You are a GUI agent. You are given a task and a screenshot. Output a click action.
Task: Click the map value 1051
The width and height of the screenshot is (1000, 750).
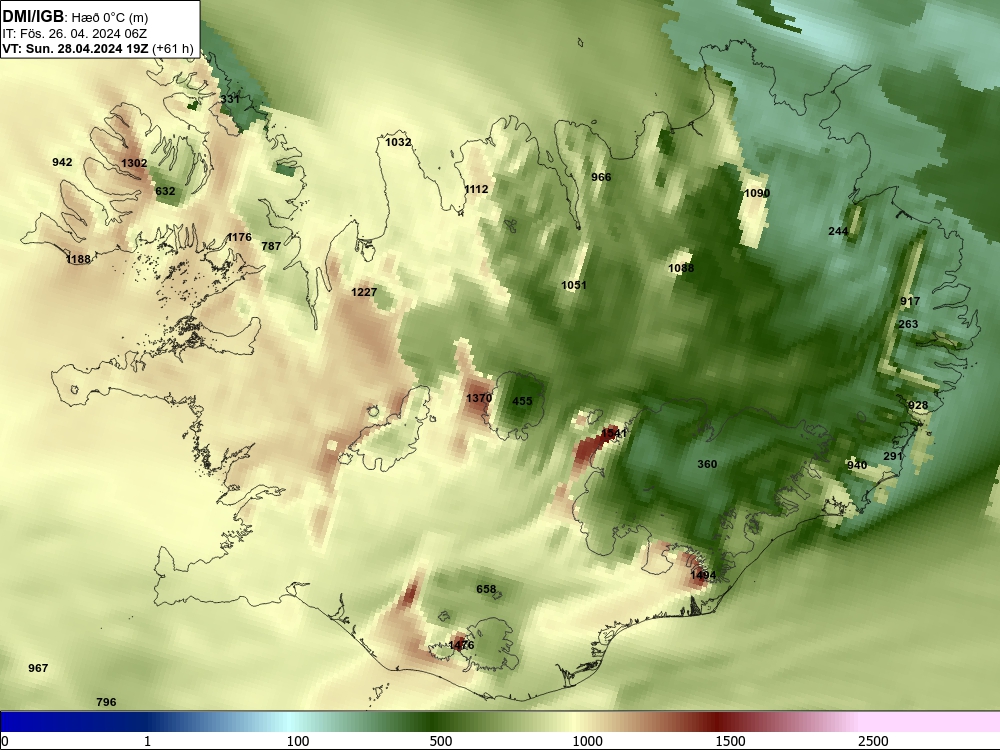[x=573, y=285]
